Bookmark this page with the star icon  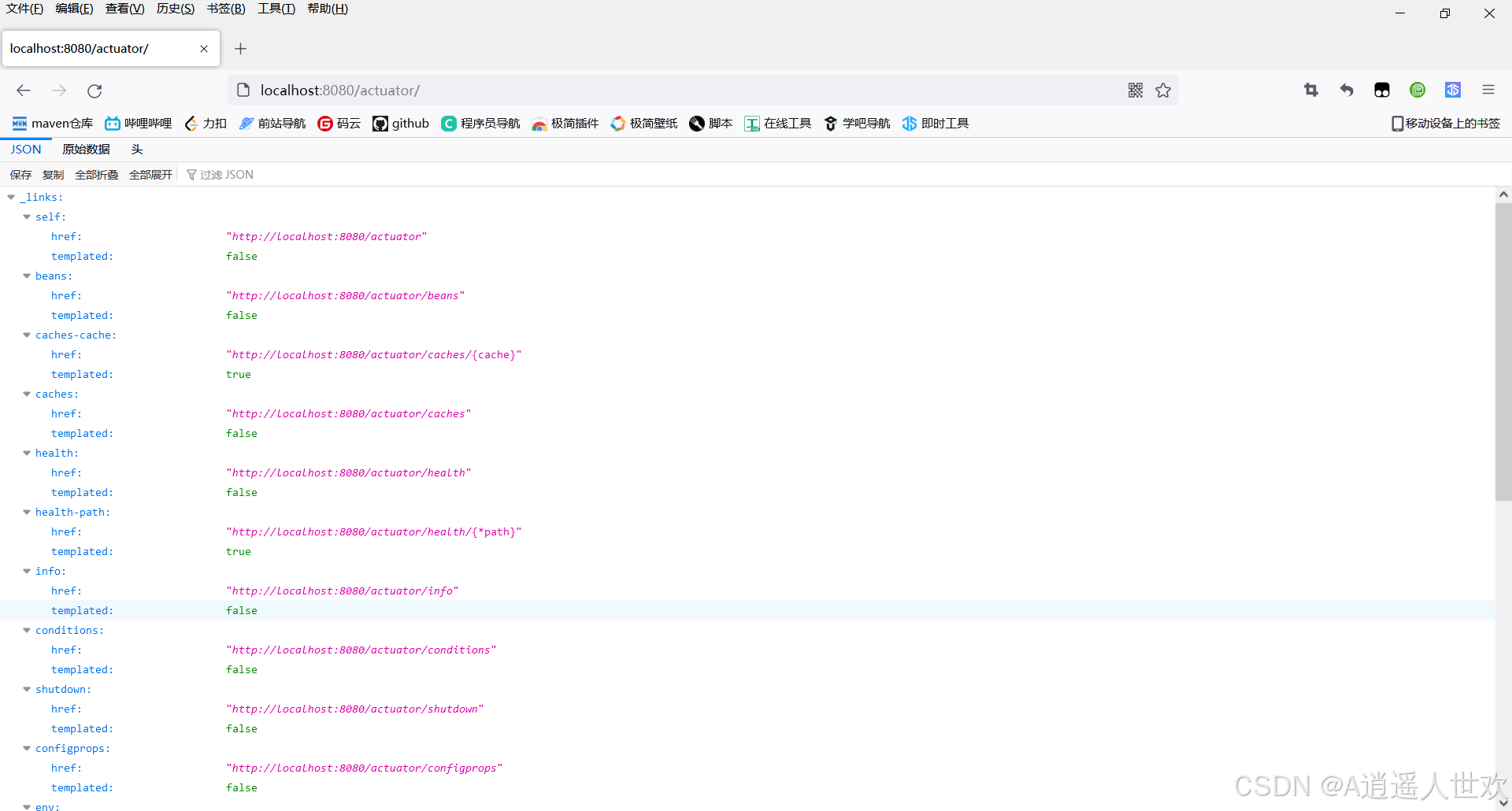point(1163,90)
